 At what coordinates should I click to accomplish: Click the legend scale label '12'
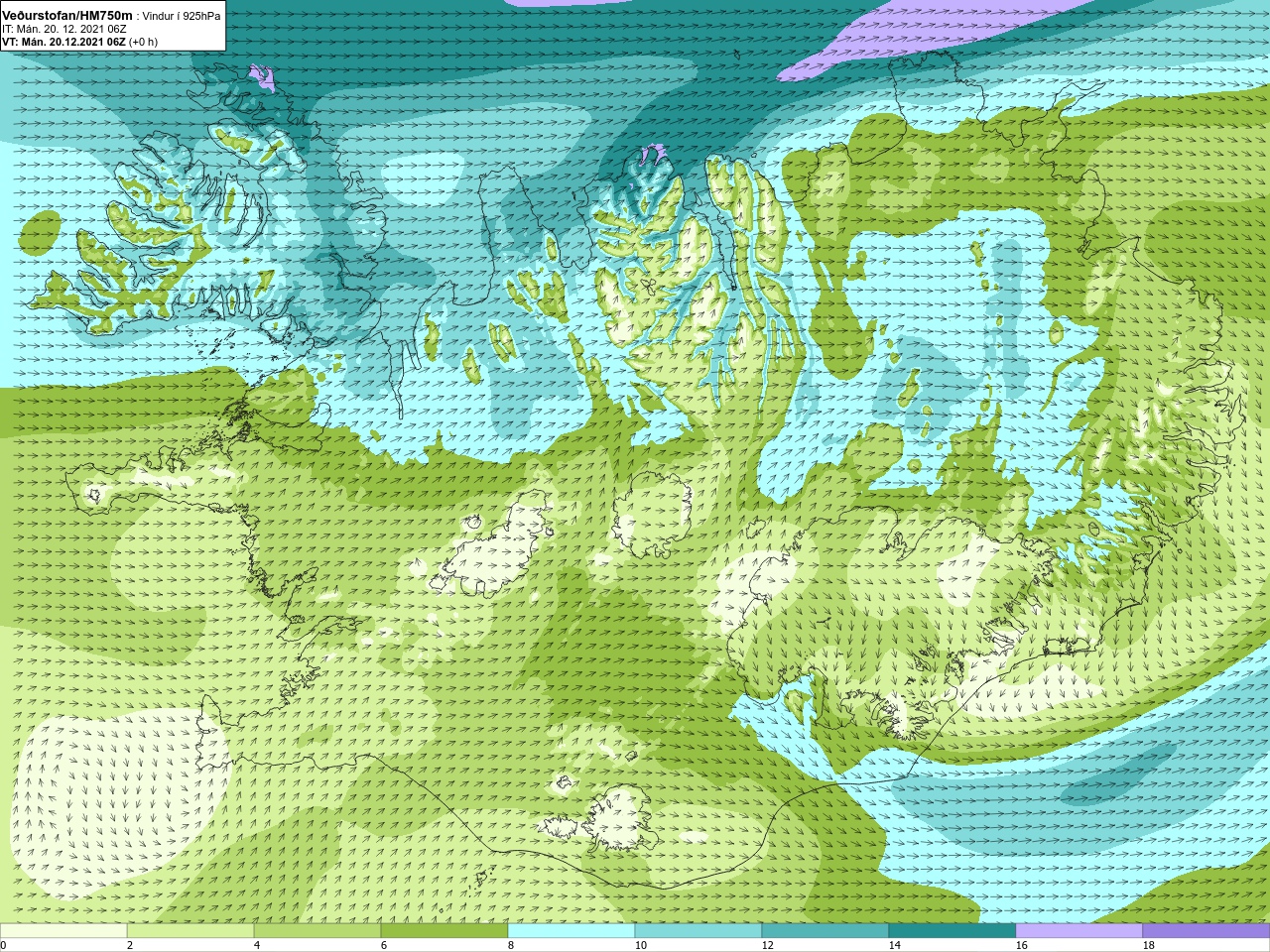click(767, 945)
